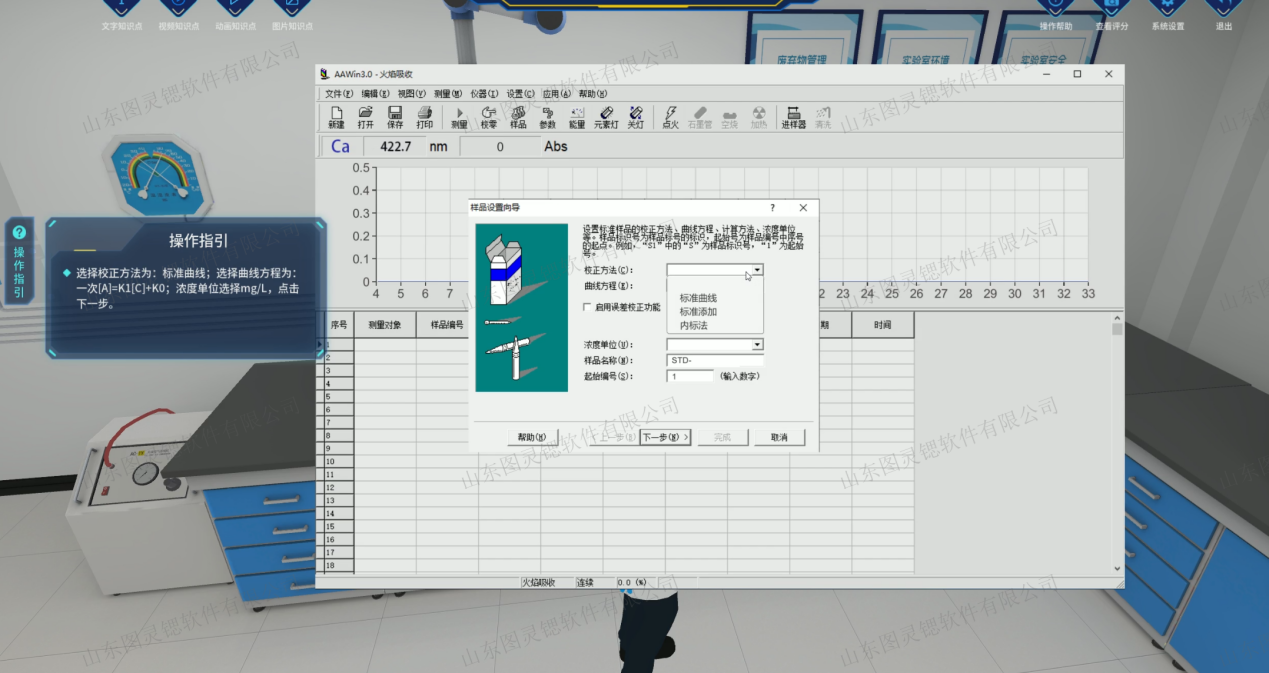Screen dimensions: 1269x673
Task: Choose 内标法 in the calibration method list
Action: [693, 326]
